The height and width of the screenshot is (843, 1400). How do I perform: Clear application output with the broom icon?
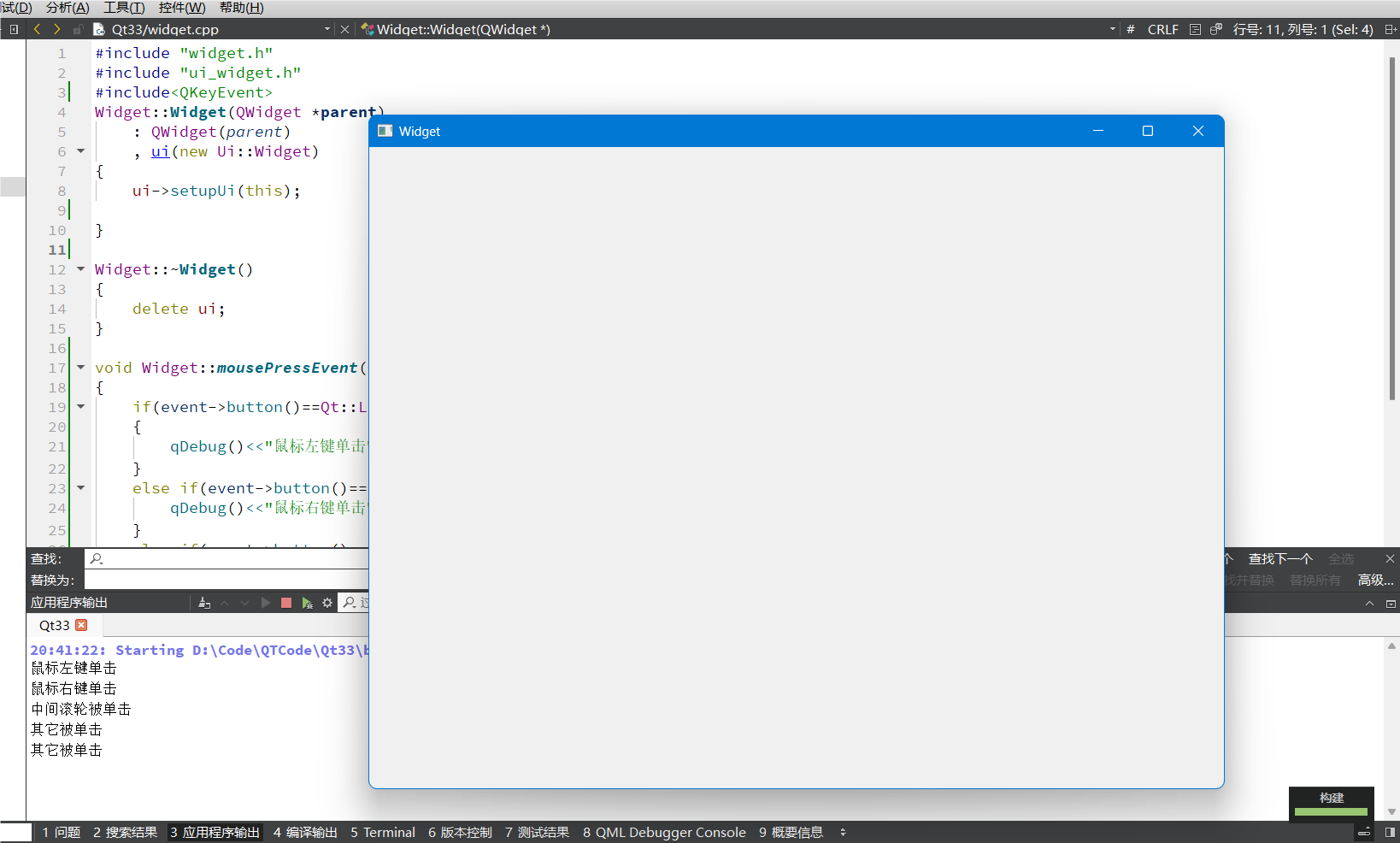[x=204, y=603]
